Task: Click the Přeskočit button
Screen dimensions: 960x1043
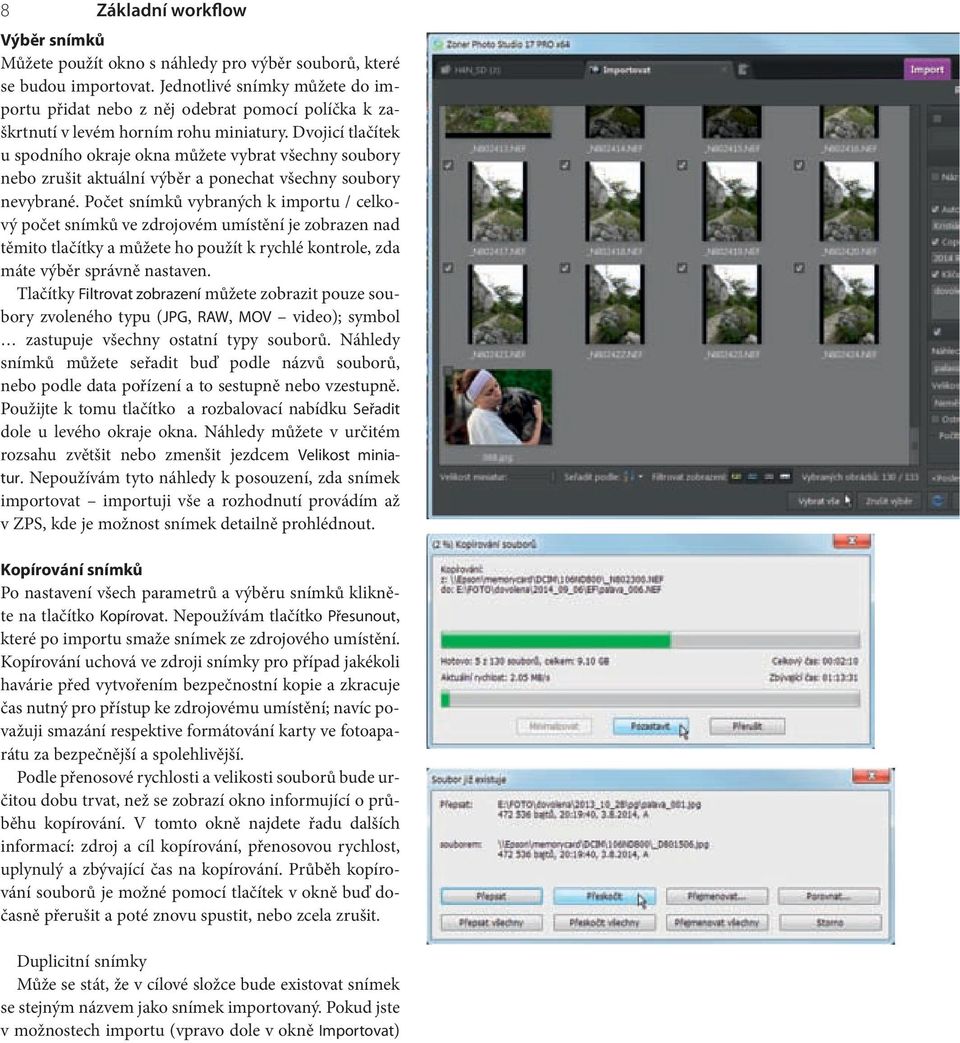Action: coord(604,897)
